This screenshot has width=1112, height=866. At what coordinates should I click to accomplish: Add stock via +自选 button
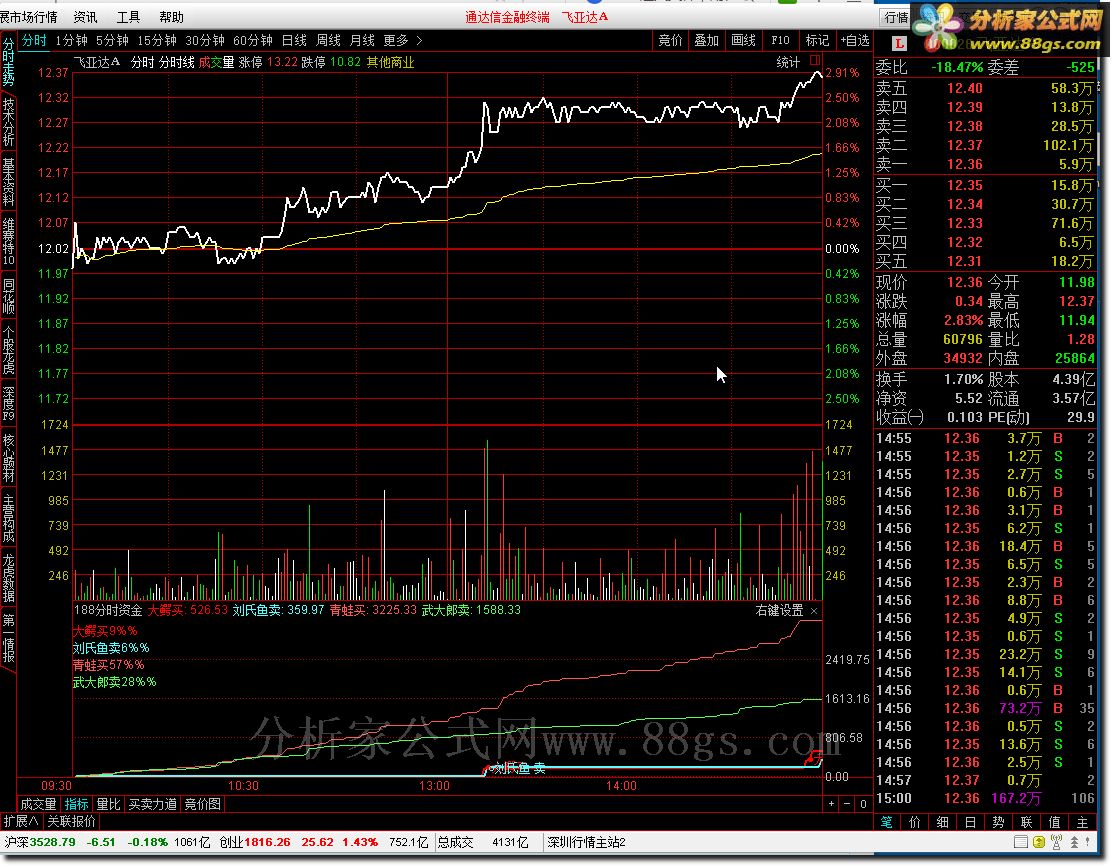coord(855,40)
